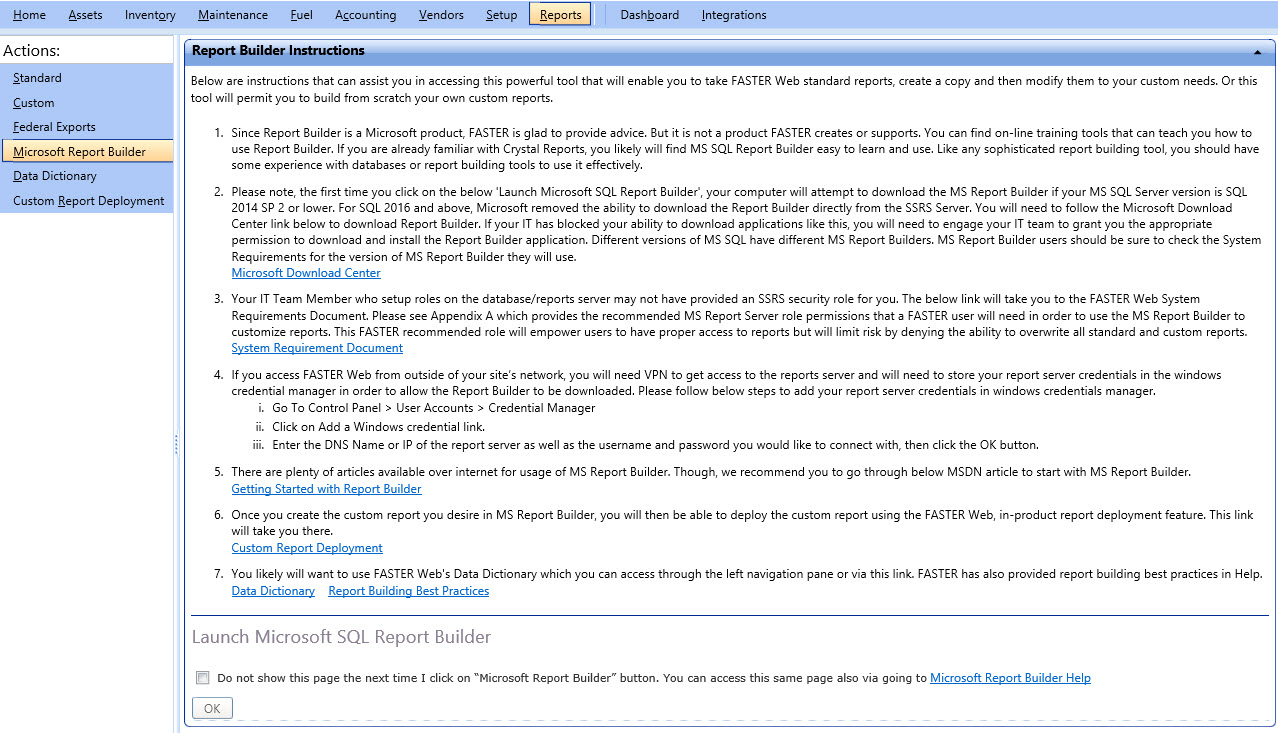Select Microsoft Report Builder action
1278x733 pixels.
click(87, 152)
